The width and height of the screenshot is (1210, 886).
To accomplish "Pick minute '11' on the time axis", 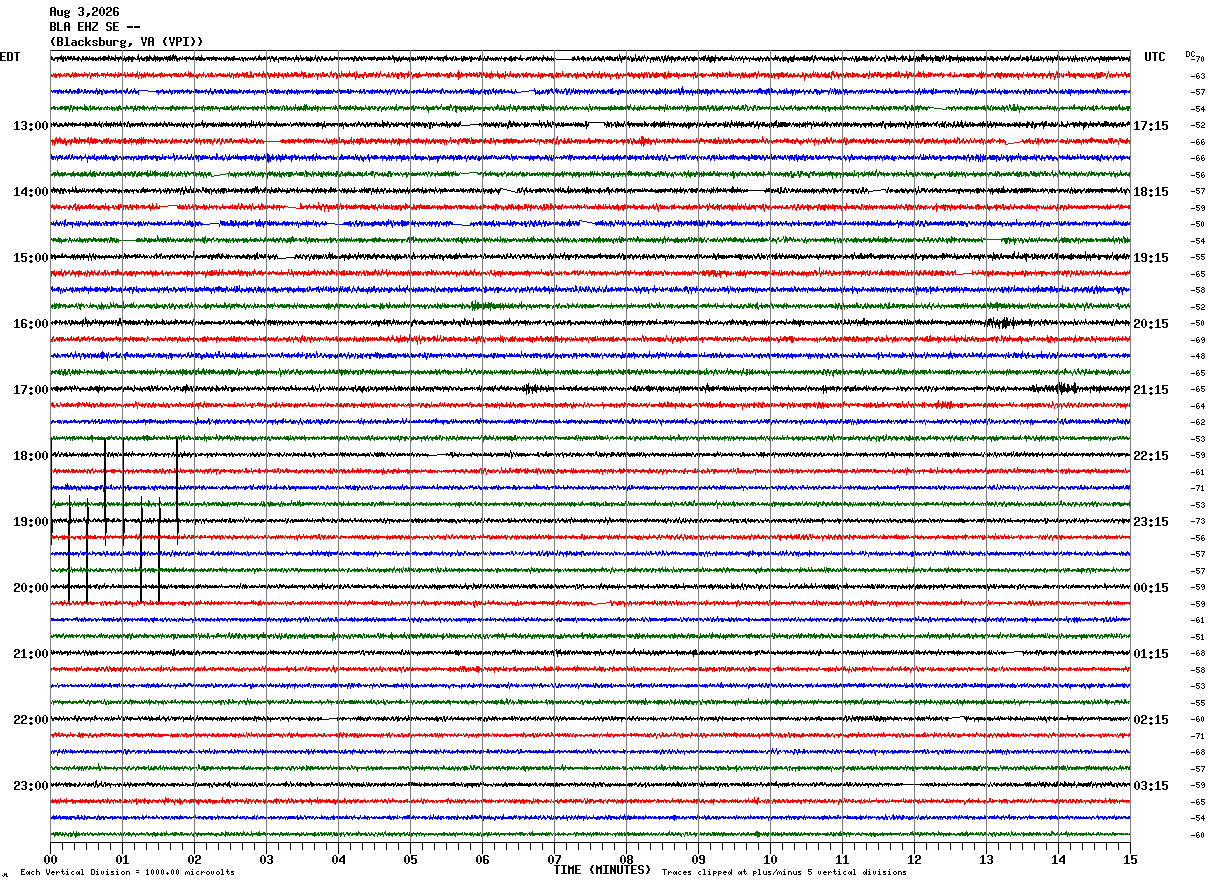I will pyautogui.click(x=842, y=859).
